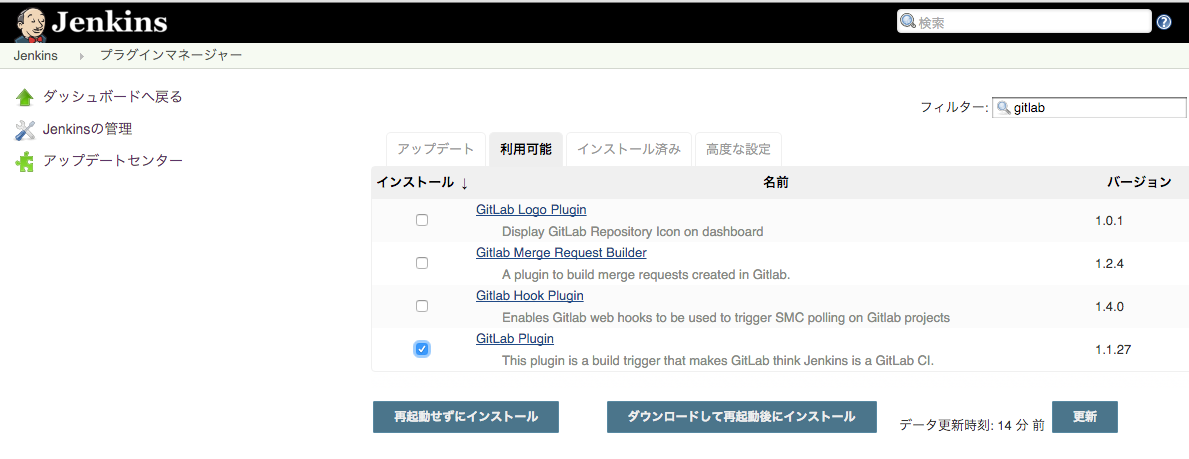Click プラグインマネージャー breadcrumb
This screenshot has height=459, width=1189.
pyautogui.click(x=171, y=55)
